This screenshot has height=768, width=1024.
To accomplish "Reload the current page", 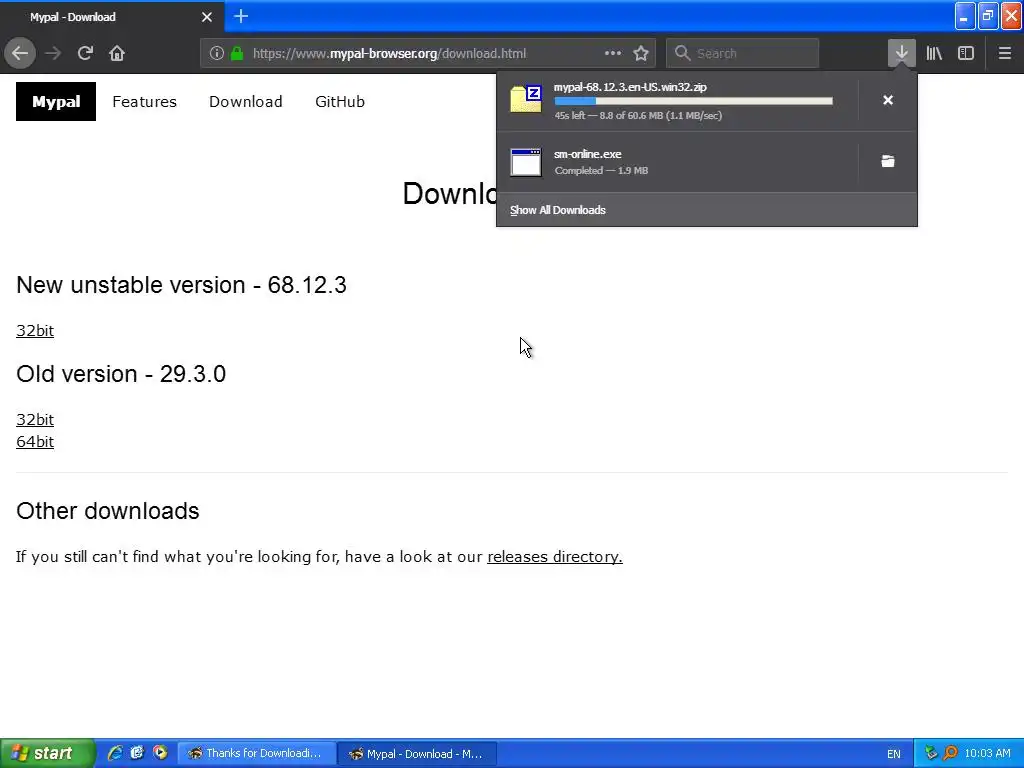I will pos(85,54).
